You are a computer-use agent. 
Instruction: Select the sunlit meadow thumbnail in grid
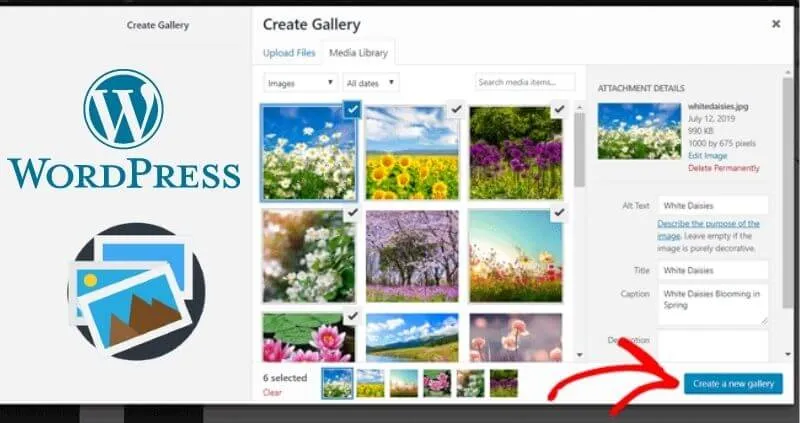[516, 256]
